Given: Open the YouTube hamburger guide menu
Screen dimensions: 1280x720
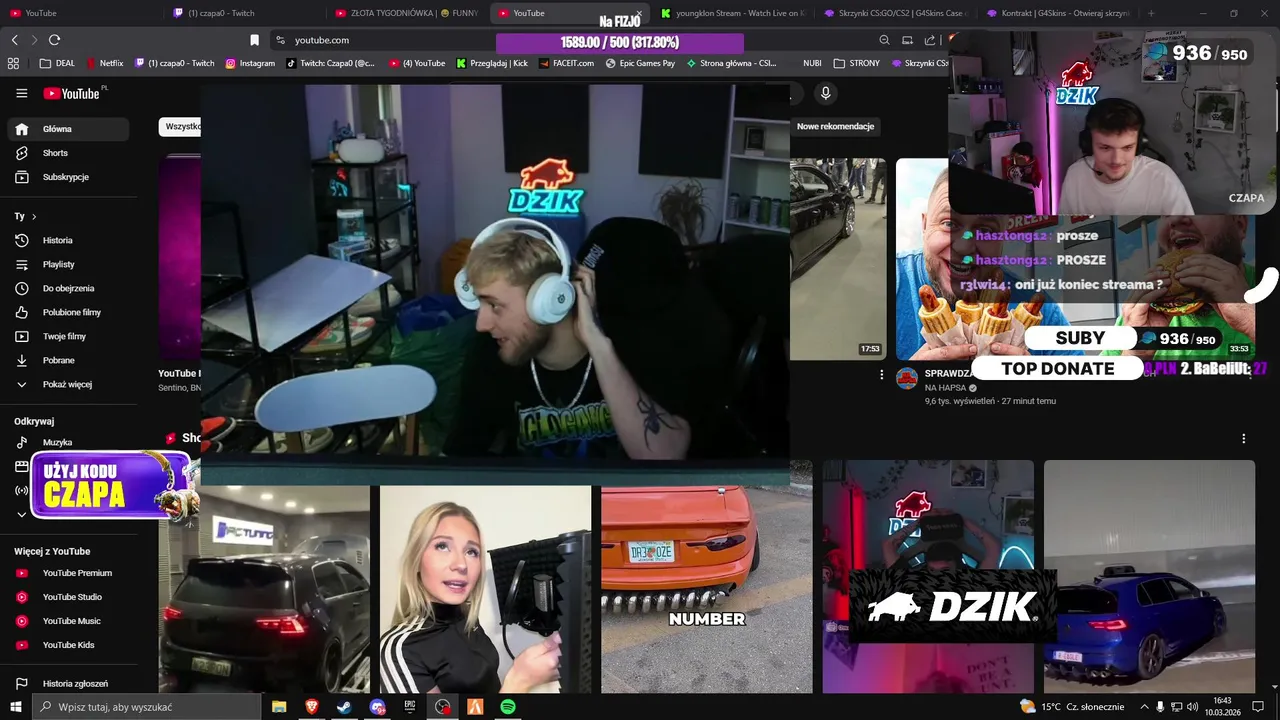Looking at the screenshot, I should pos(21,93).
